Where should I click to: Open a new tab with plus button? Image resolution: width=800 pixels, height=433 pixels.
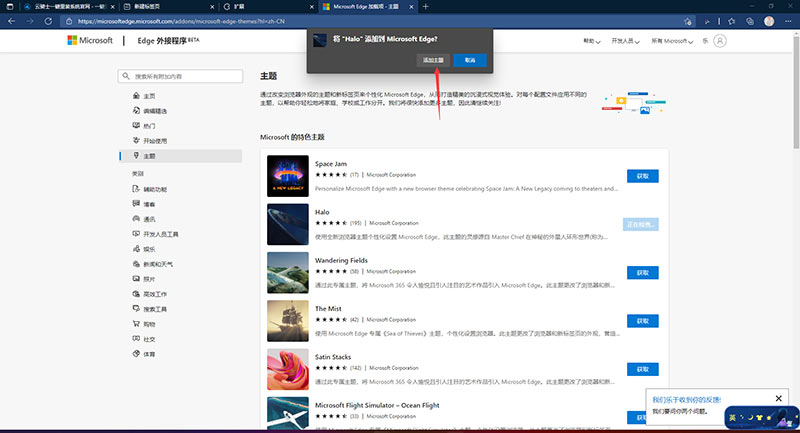click(x=426, y=7)
